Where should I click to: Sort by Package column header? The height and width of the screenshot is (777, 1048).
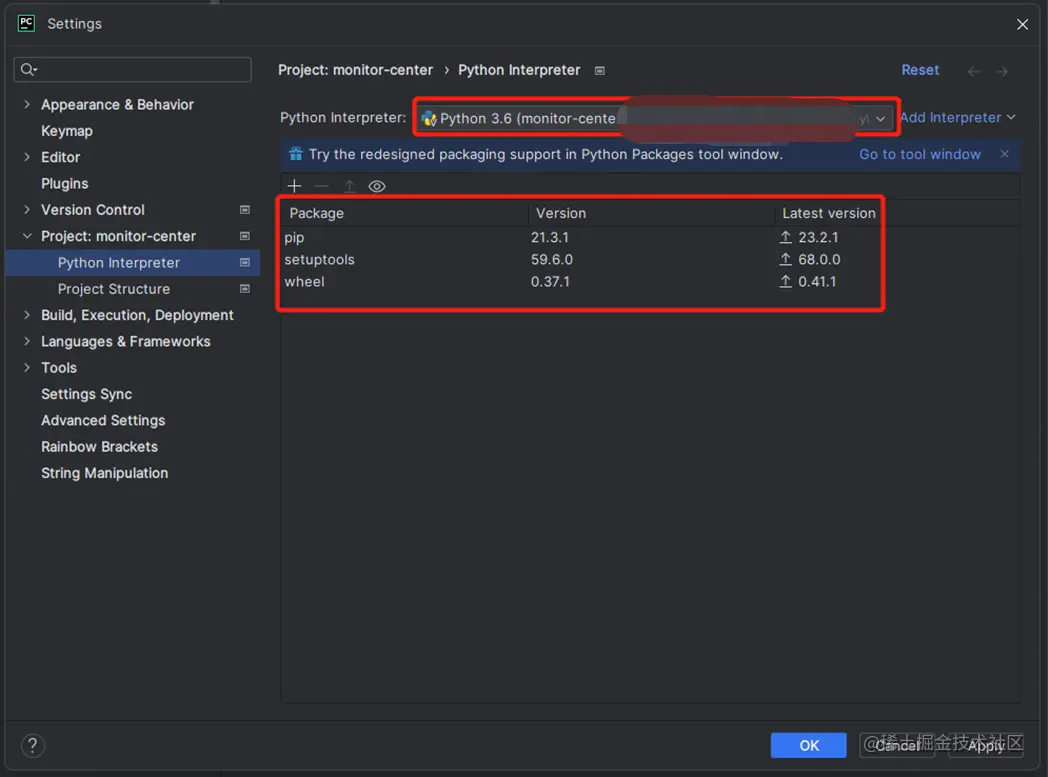pyautogui.click(x=405, y=213)
